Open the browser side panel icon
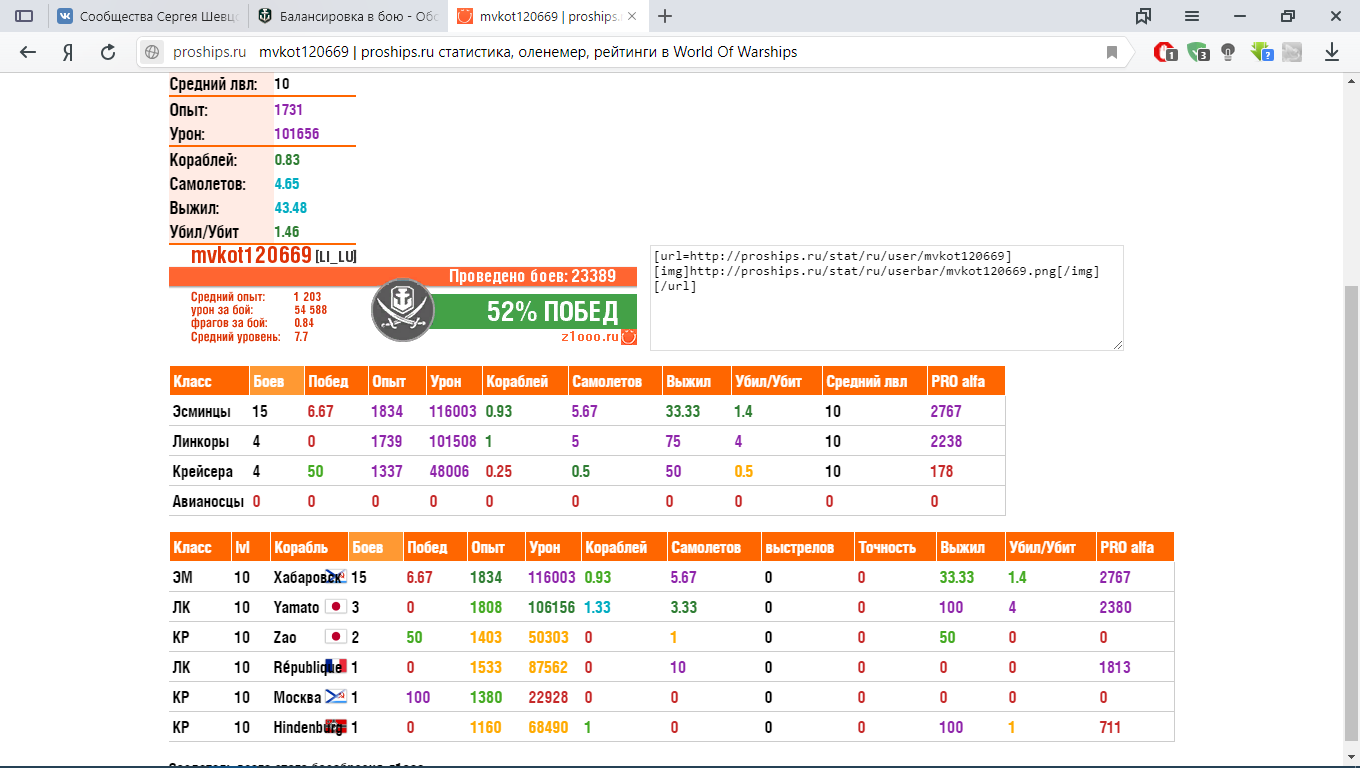1360x768 pixels. [x=24, y=16]
